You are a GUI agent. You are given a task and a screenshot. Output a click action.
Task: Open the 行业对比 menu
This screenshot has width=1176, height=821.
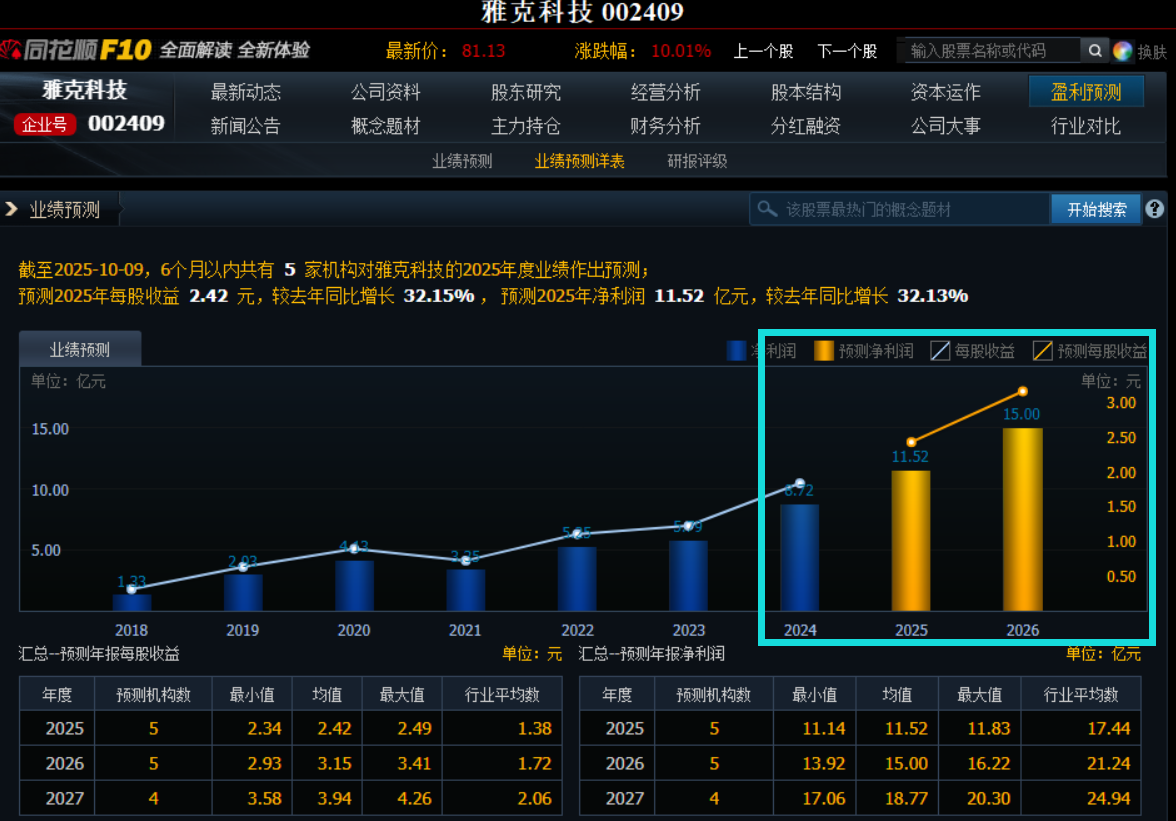click(1085, 126)
